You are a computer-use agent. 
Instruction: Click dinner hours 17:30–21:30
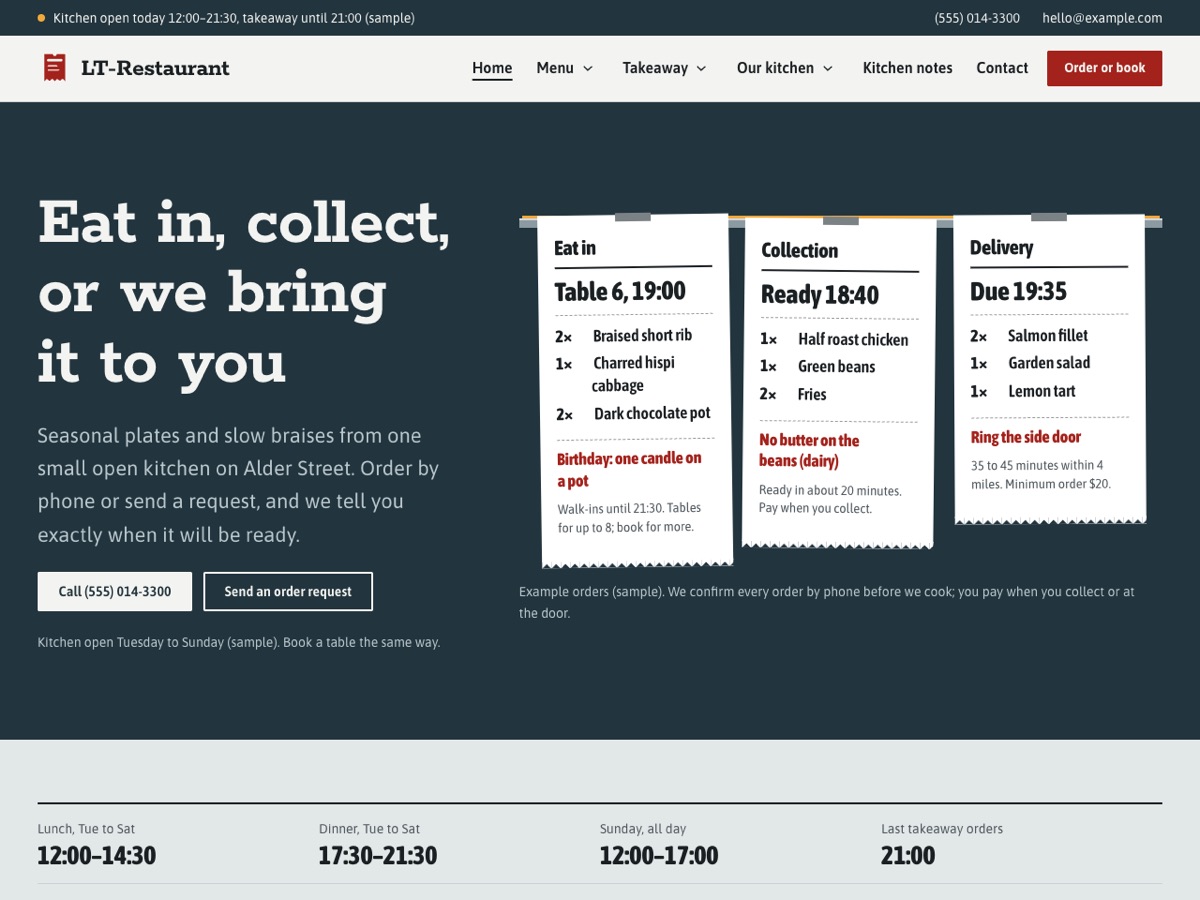point(378,856)
